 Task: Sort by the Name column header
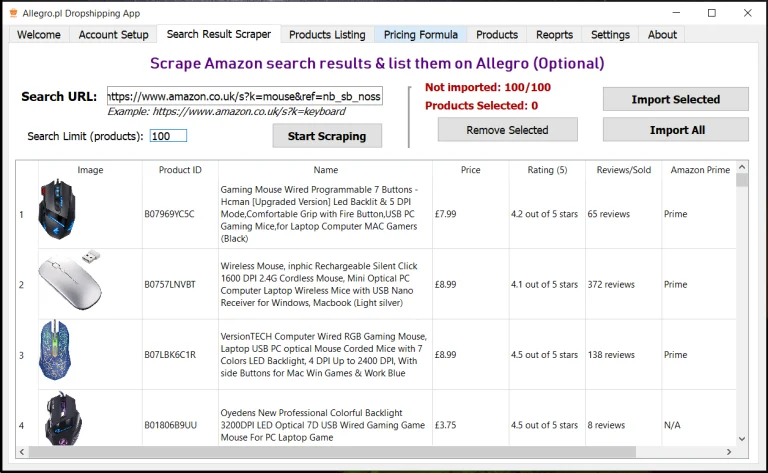click(x=326, y=170)
